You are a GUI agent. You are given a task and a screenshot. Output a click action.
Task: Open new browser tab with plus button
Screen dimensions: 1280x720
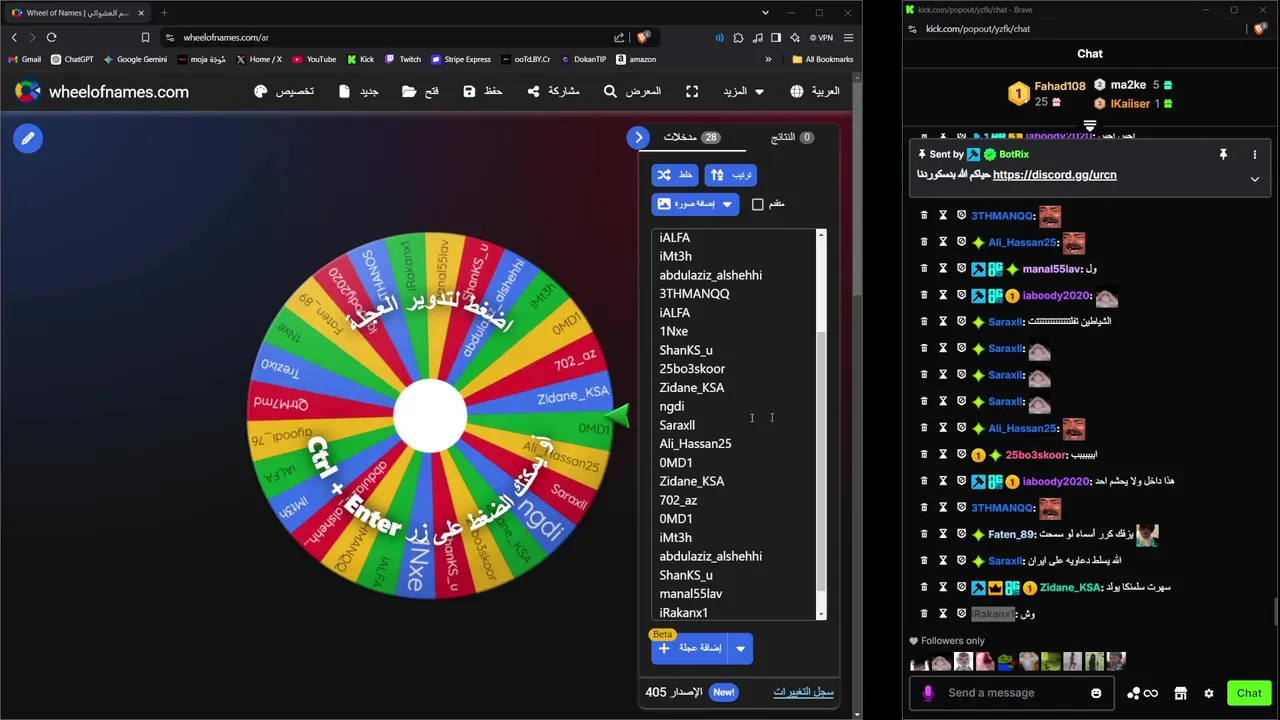point(164,13)
